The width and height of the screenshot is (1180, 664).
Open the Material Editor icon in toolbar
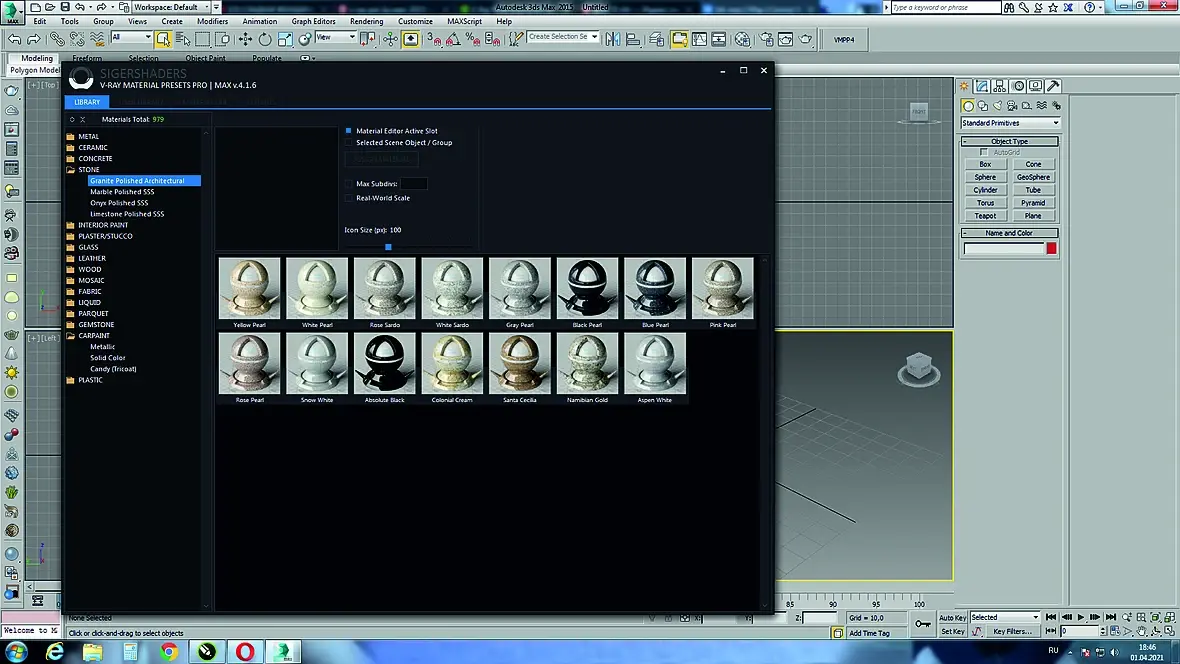(x=742, y=39)
